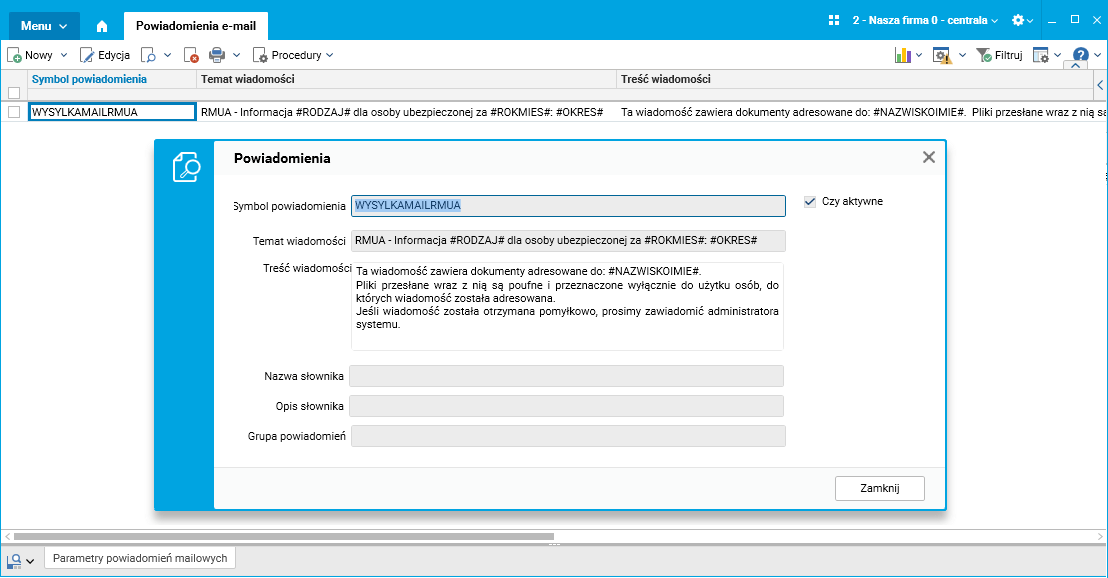This screenshot has height=578, width=1108.
Task: Click the Treść wiadomości grid cell text
Action: click(x=862, y=112)
